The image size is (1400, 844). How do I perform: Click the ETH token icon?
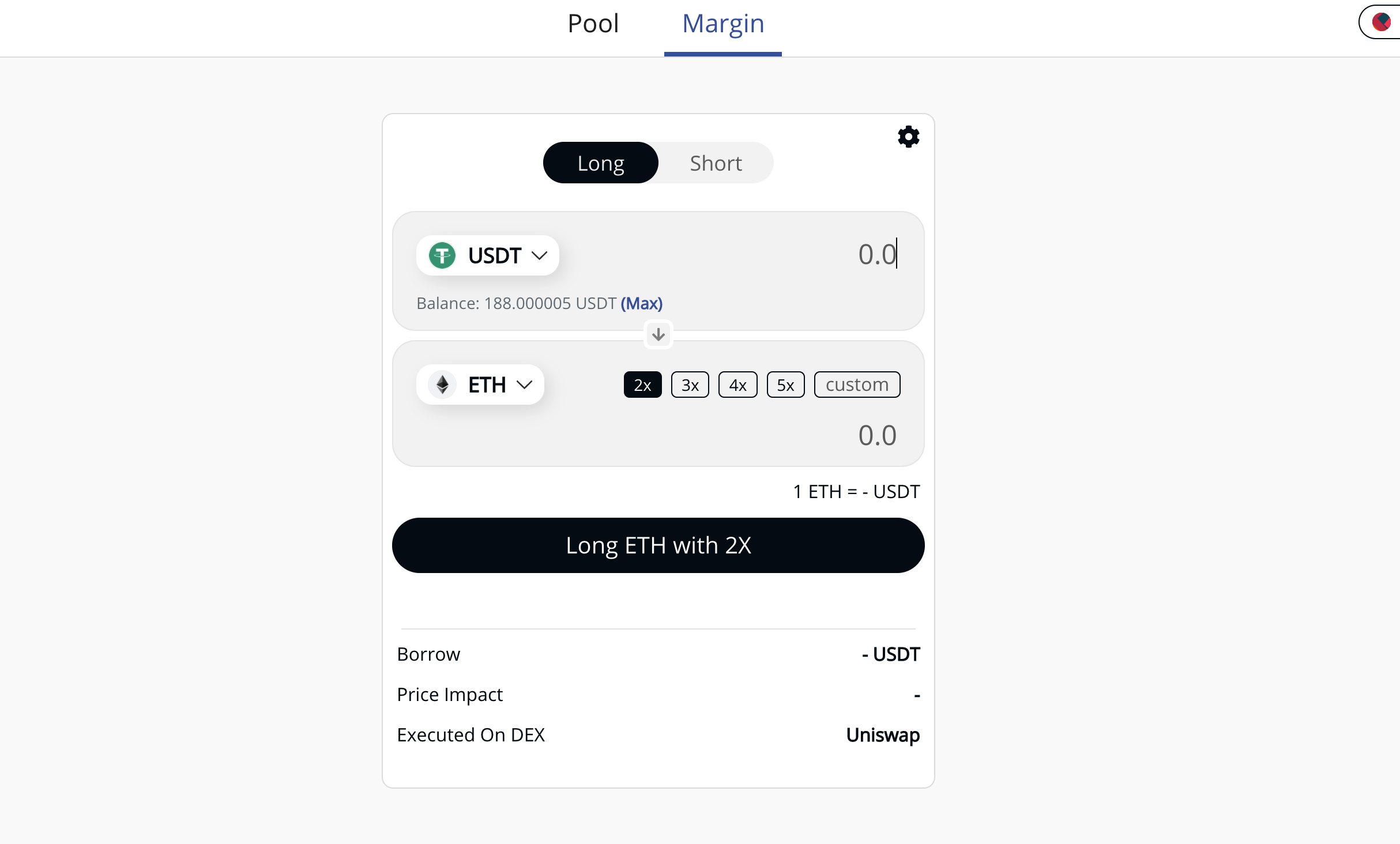click(x=442, y=384)
